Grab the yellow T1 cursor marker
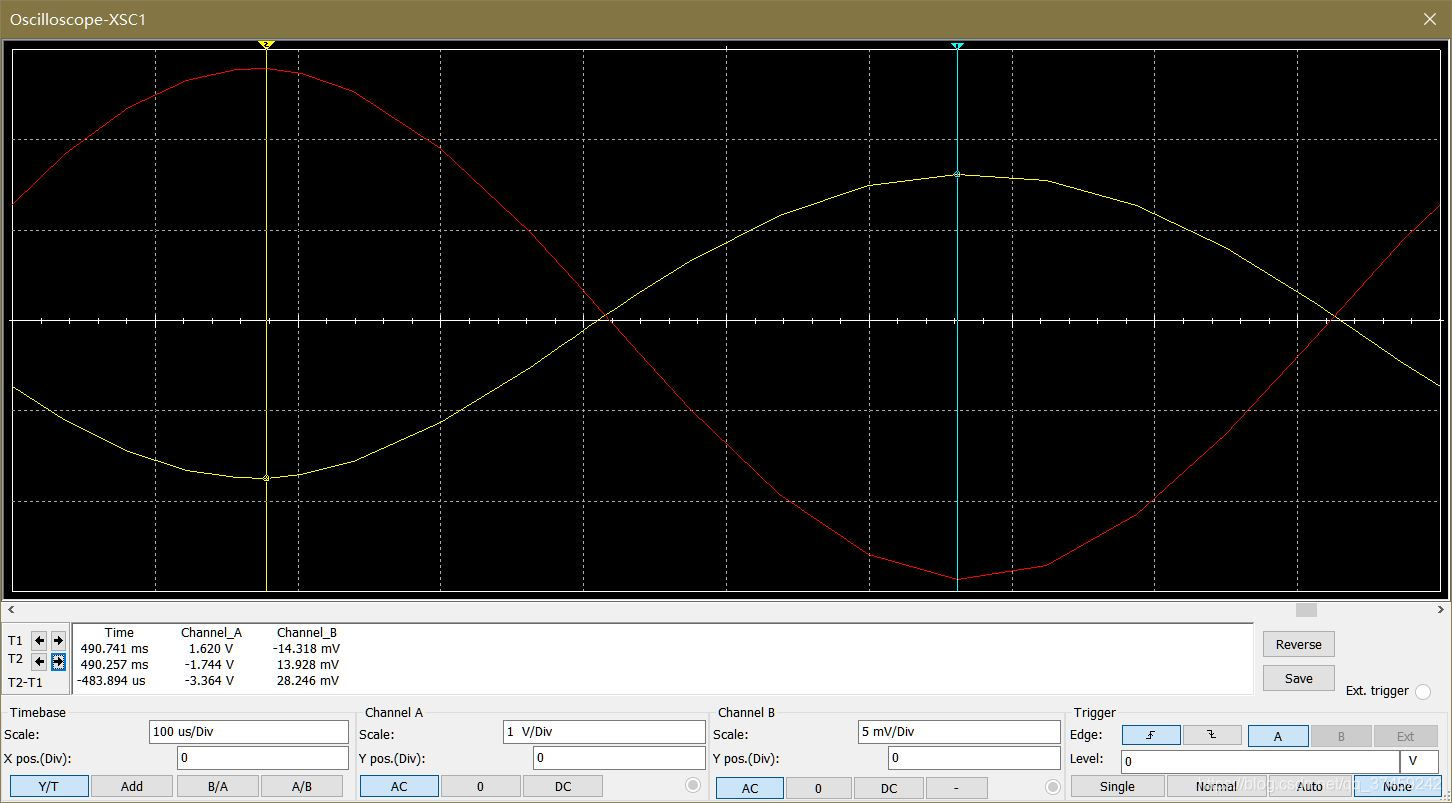Image resolution: width=1452 pixels, height=803 pixels. click(266, 45)
